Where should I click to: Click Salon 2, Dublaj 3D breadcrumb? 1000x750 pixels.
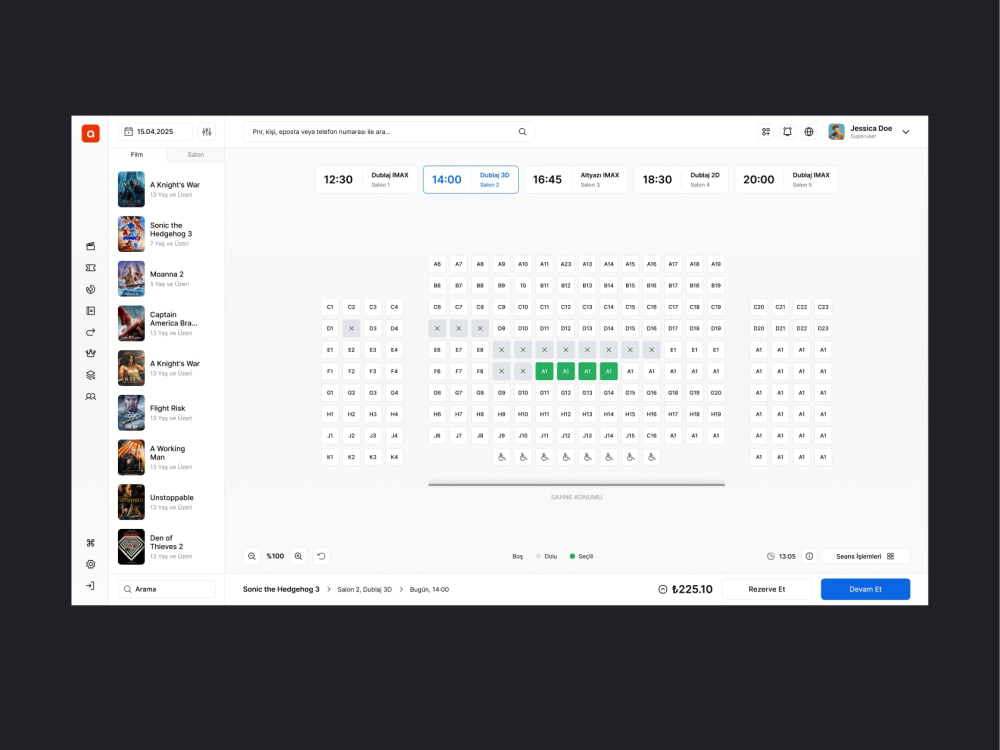(364, 589)
